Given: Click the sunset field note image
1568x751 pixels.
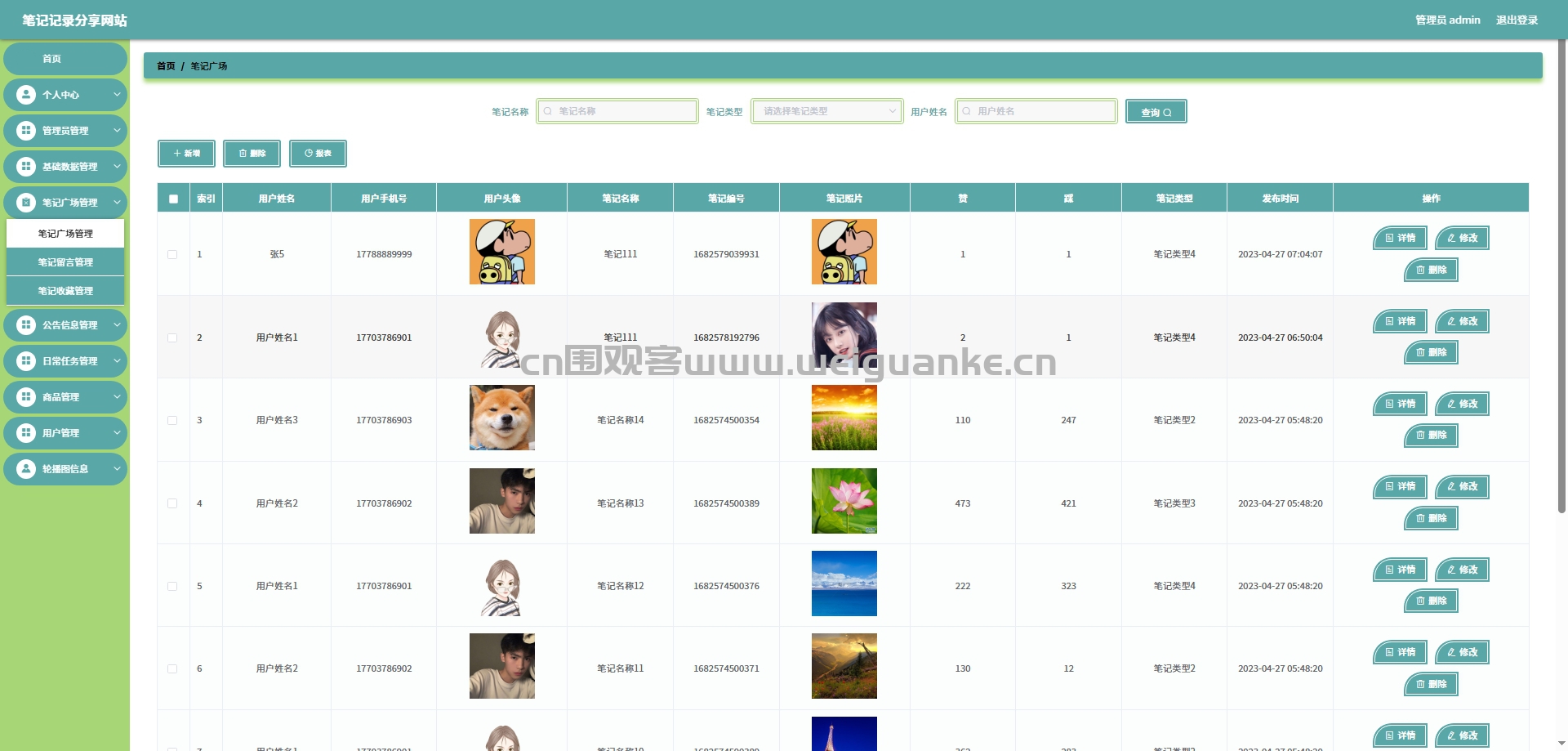Looking at the screenshot, I should [844, 418].
